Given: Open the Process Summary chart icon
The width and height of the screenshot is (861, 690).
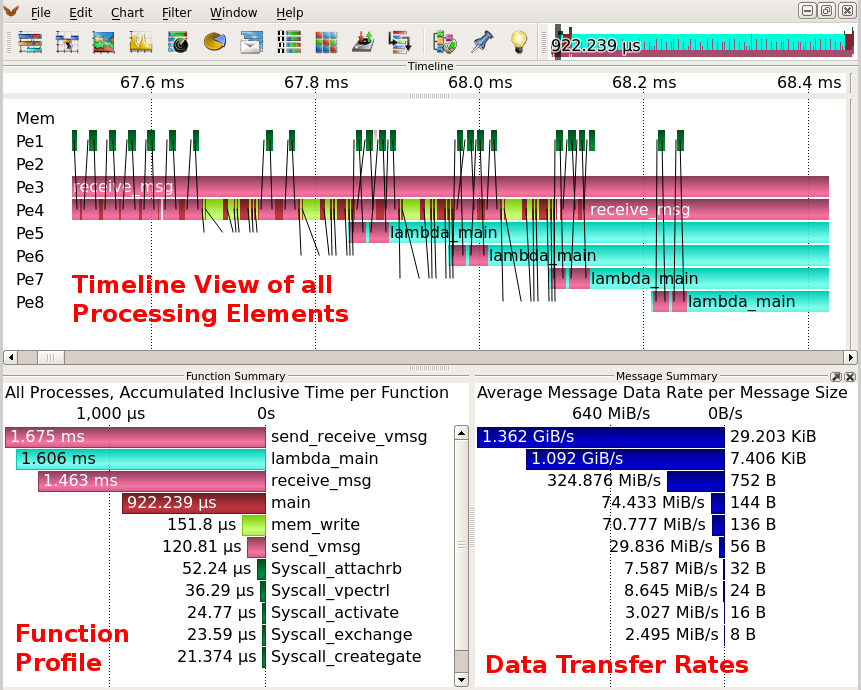Looking at the screenshot, I should coord(289,42).
